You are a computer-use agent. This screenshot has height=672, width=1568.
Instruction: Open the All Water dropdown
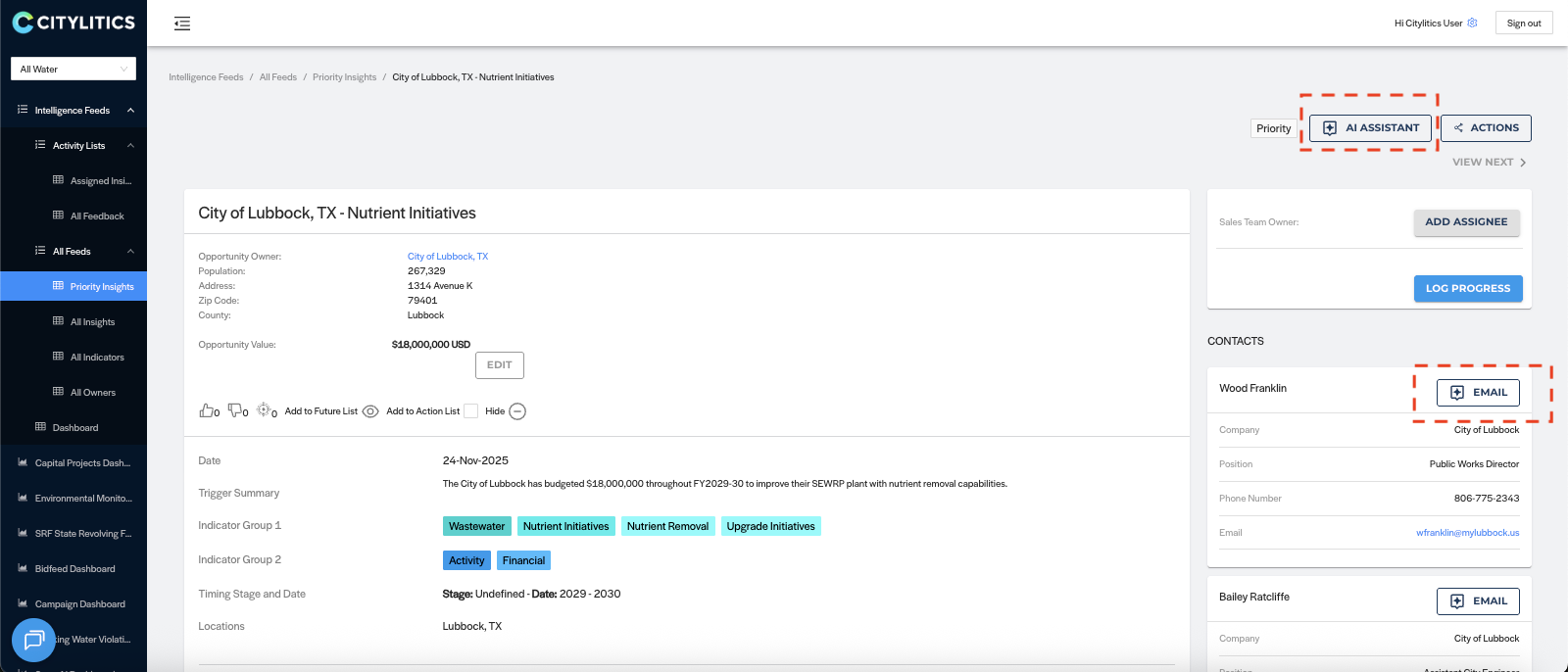tap(73, 69)
